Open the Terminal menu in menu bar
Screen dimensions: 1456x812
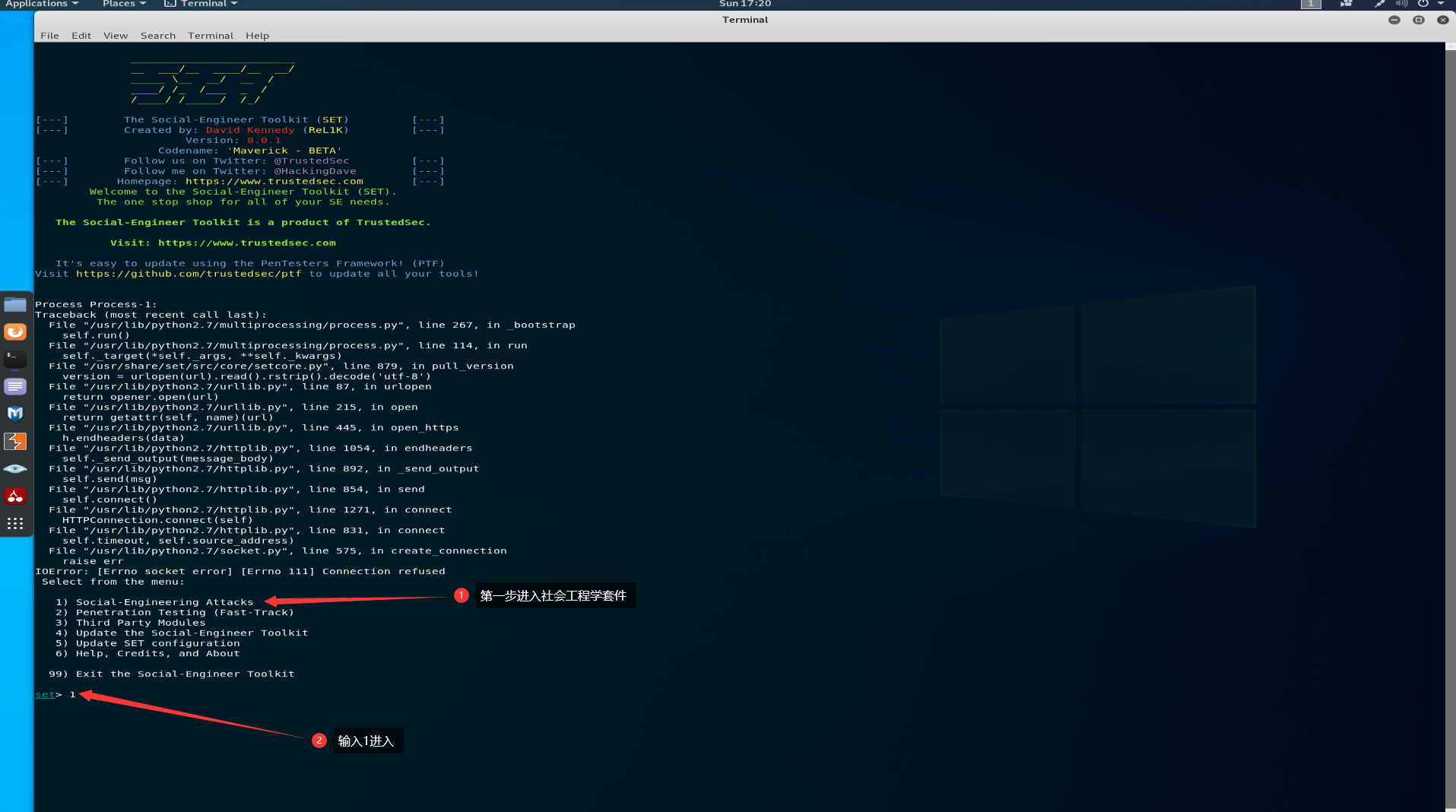211,36
